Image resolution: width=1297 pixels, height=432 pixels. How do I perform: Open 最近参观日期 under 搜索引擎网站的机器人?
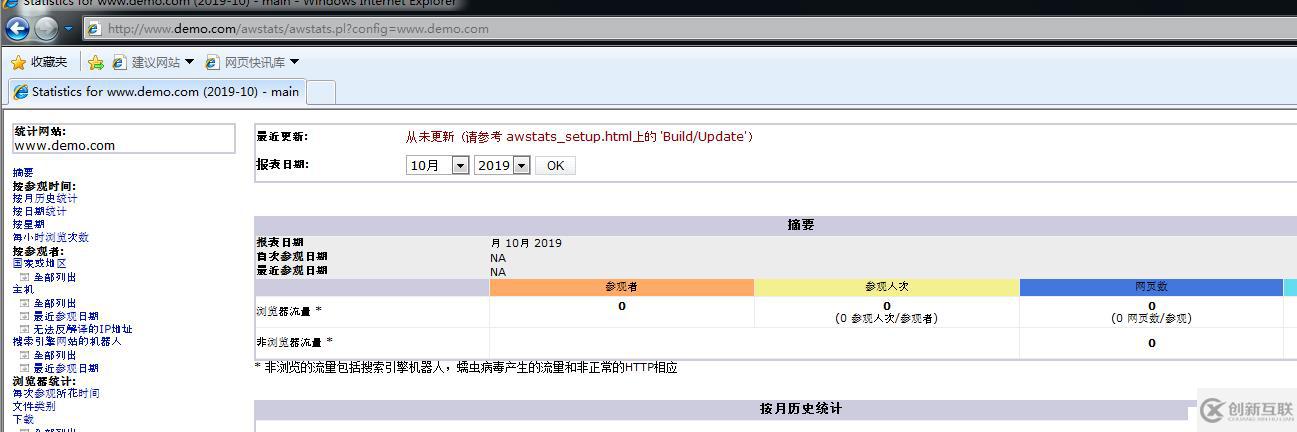click(x=66, y=368)
